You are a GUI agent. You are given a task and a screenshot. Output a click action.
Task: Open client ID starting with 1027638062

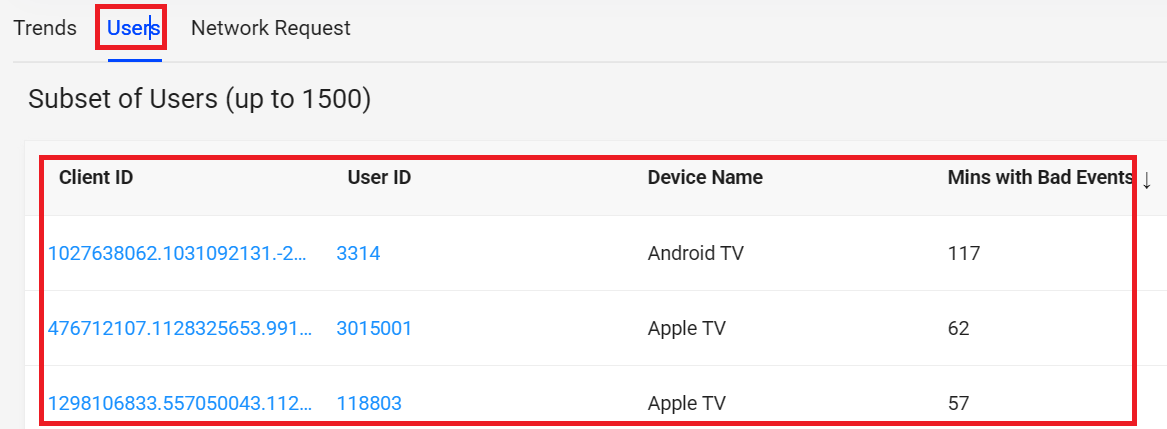[180, 253]
